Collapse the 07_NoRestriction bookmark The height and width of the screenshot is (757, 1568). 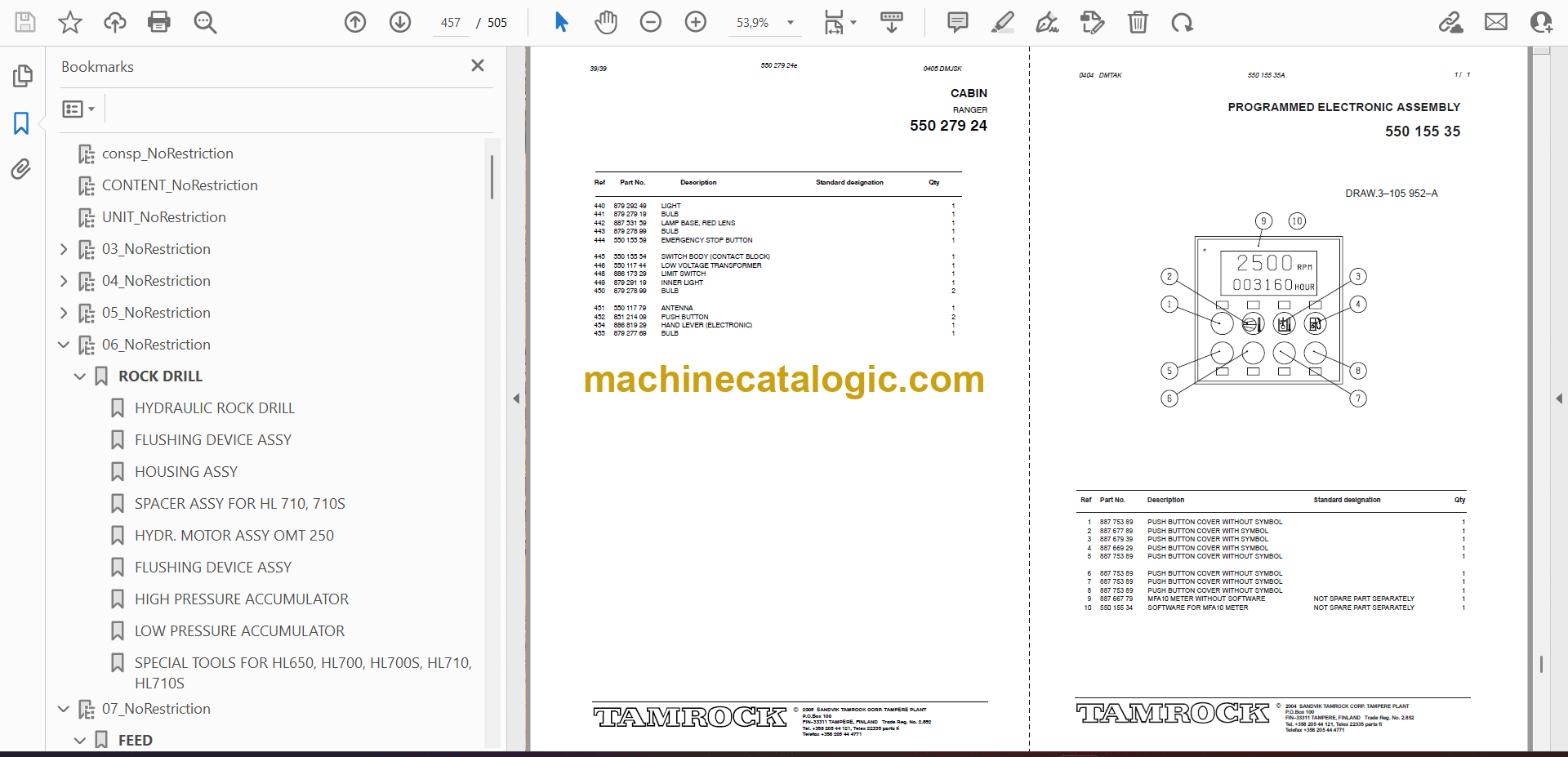pyautogui.click(x=64, y=709)
